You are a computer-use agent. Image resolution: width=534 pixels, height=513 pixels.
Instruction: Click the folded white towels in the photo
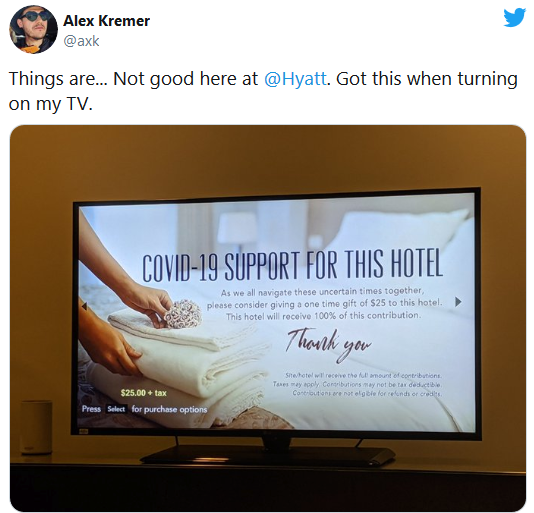point(191,354)
